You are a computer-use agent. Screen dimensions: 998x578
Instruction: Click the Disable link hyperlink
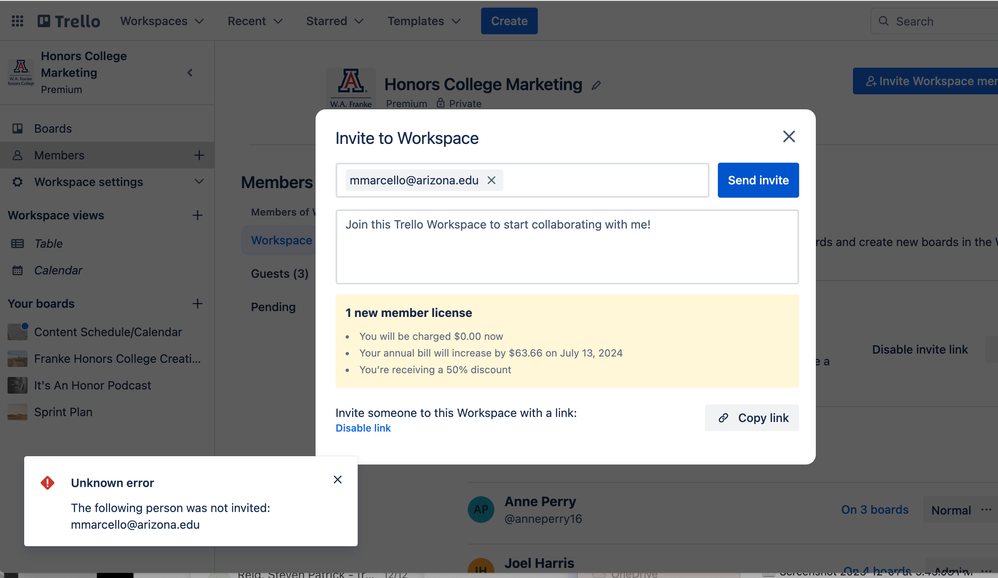pyautogui.click(x=363, y=428)
